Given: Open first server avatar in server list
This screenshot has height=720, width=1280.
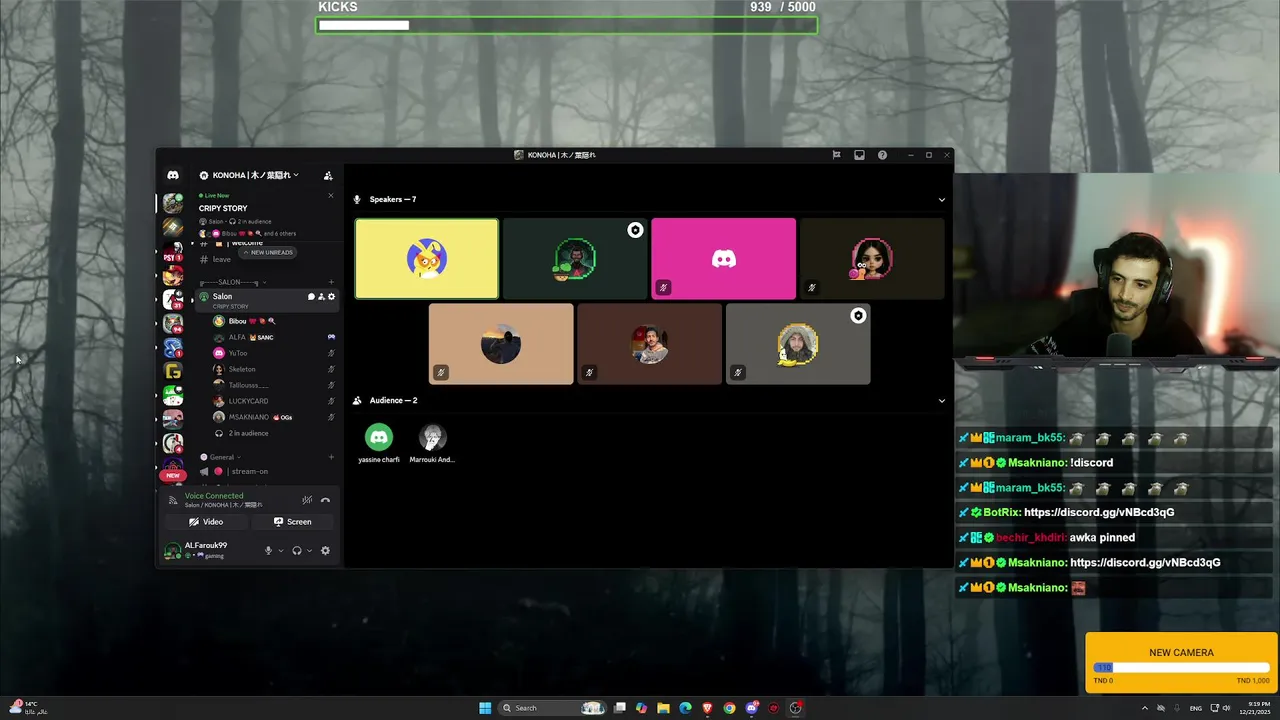Looking at the screenshot, I should [173, 204].
